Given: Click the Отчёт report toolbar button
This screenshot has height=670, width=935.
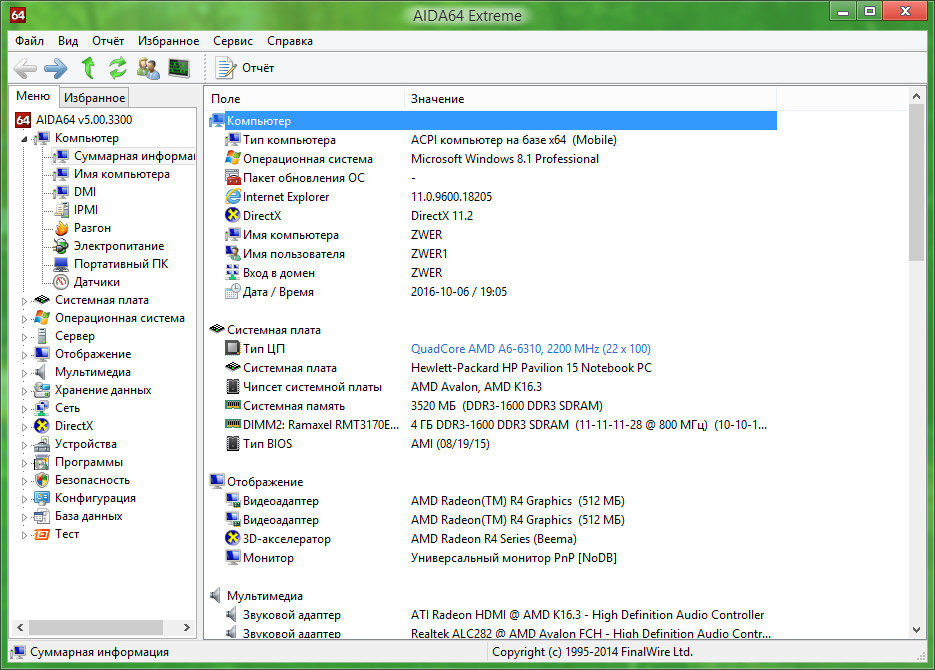Looking at the screenshot, I should pos(246,68).
